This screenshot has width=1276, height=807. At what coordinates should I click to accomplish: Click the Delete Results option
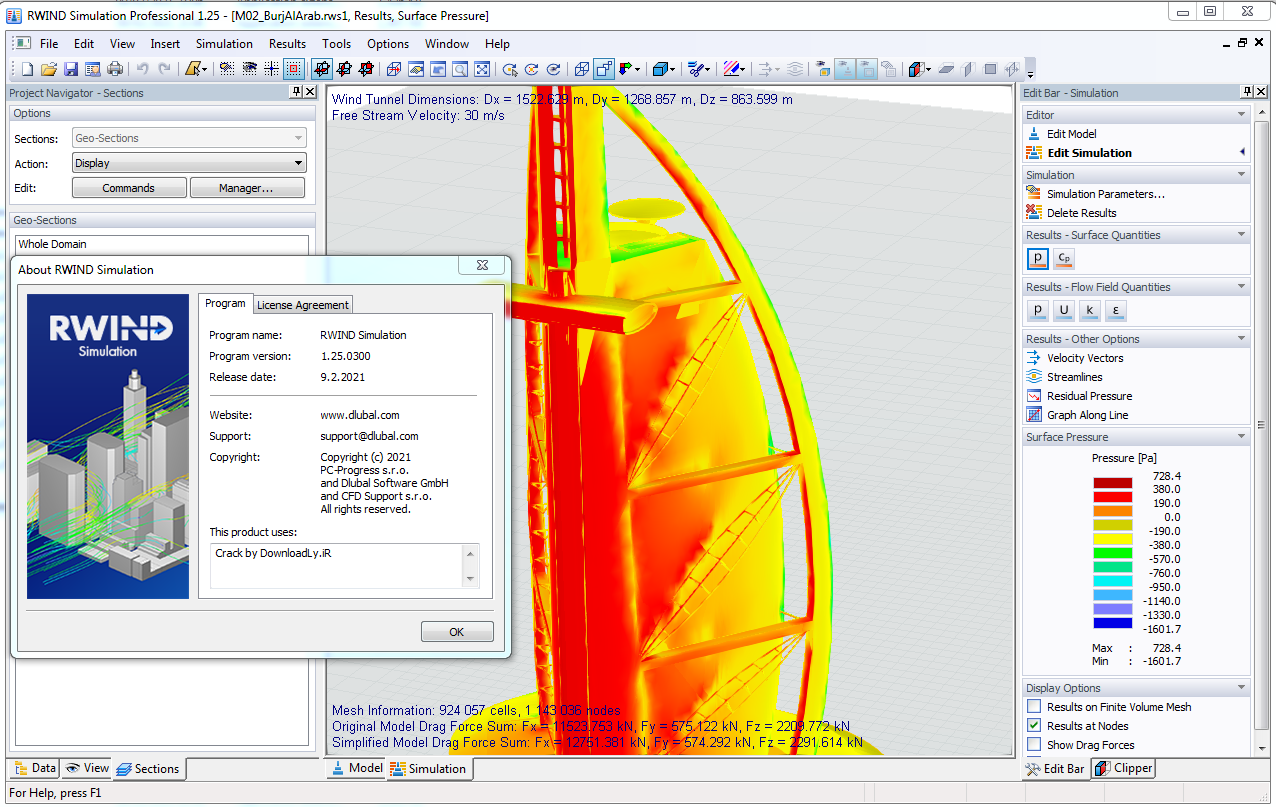(x=1082, y=213)
